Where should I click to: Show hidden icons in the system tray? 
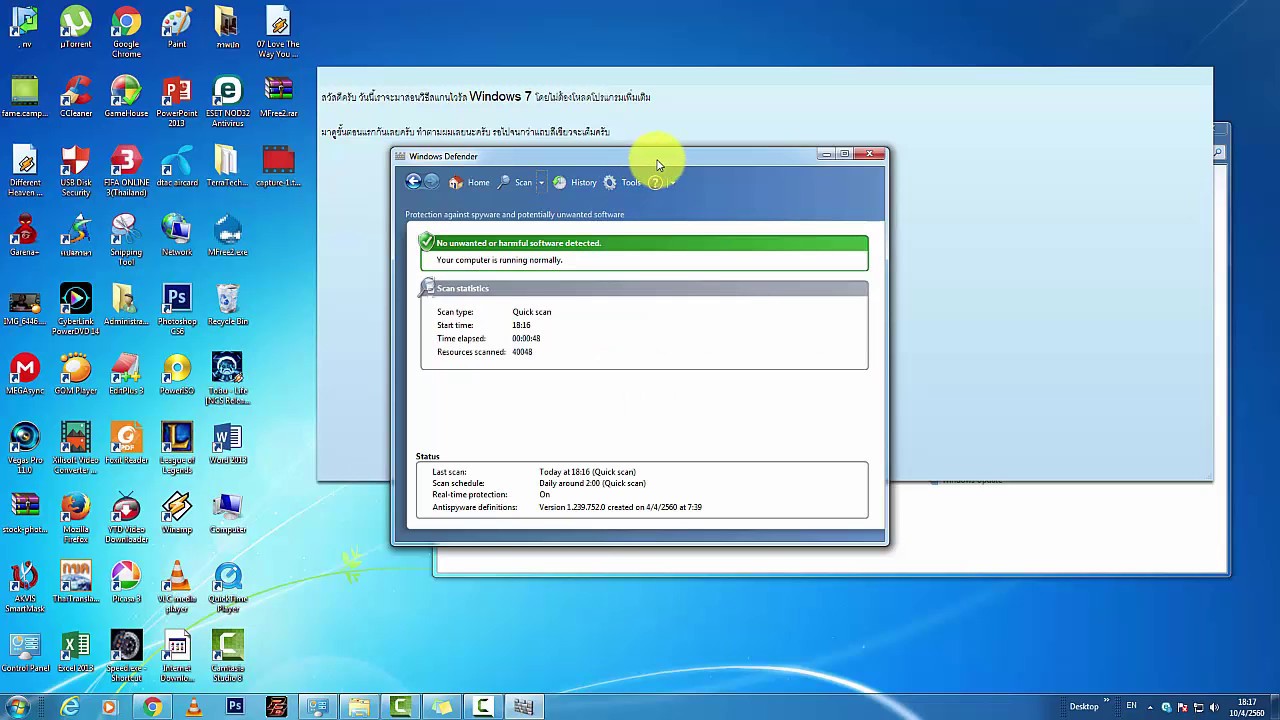(x=1150, y=707)
